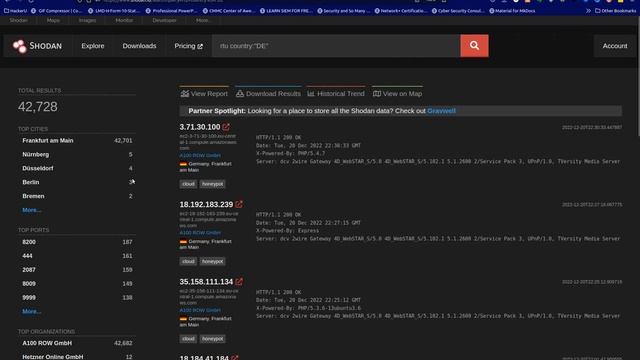The image size is (640, 360).
Task: Click the cloud tag under 35.158.111.134
Action: 188,339
